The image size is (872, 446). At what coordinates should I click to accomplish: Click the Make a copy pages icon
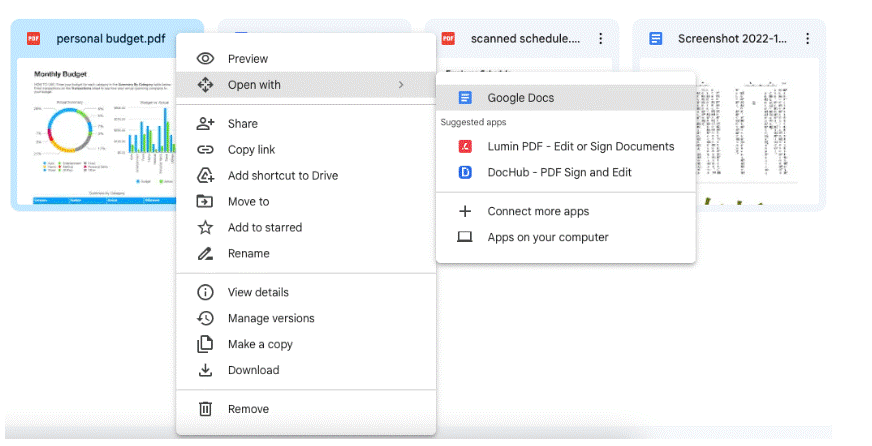[205, 344]
